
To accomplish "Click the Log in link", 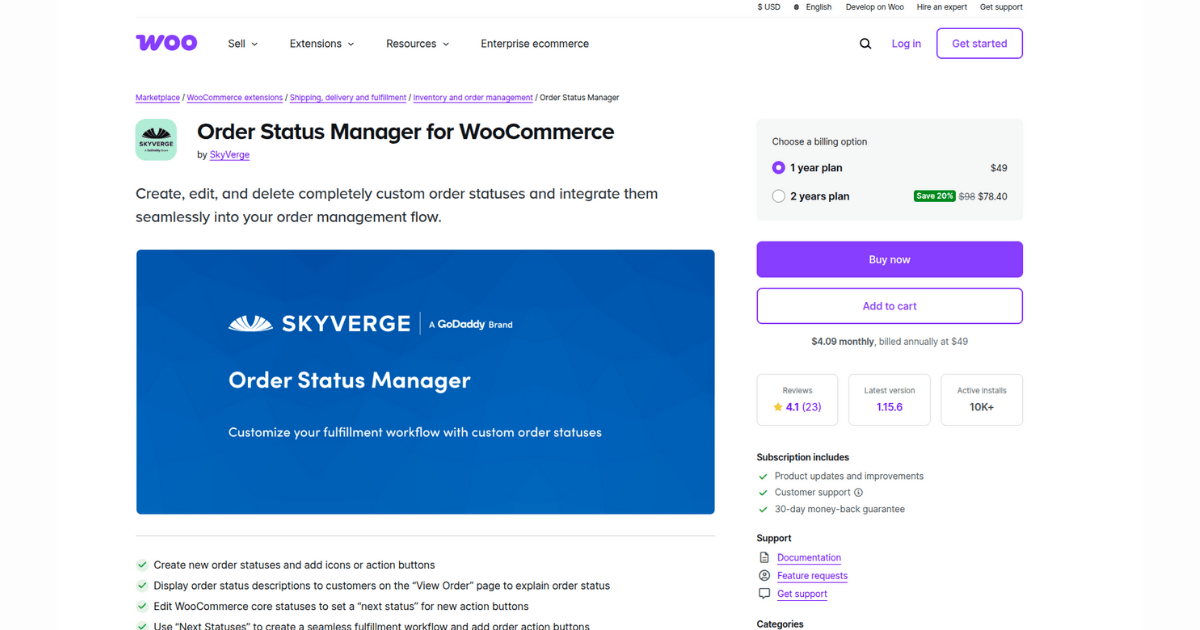I will (906, 44).
